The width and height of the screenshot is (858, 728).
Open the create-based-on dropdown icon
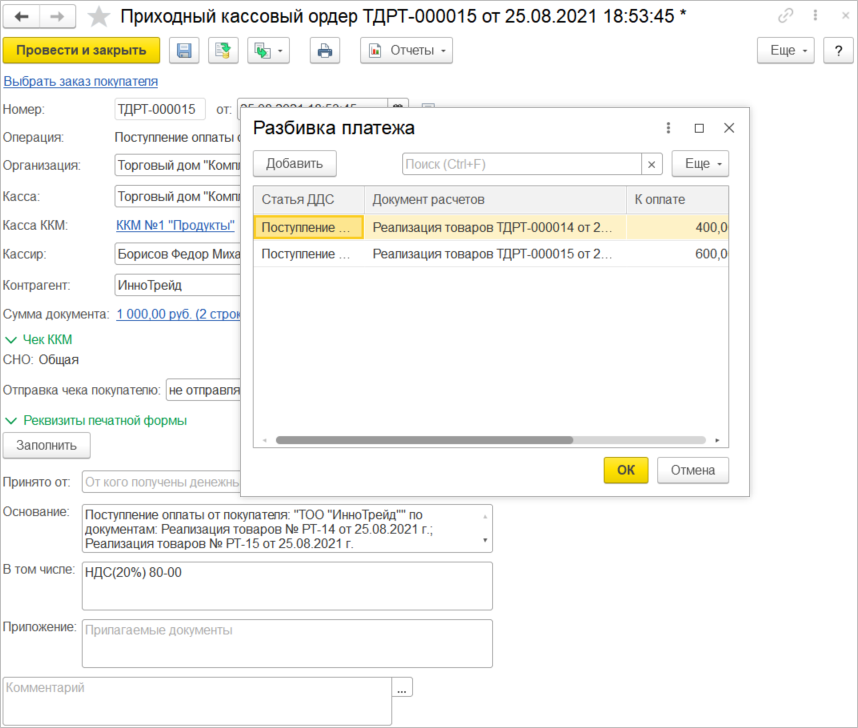tap(268, 51)
